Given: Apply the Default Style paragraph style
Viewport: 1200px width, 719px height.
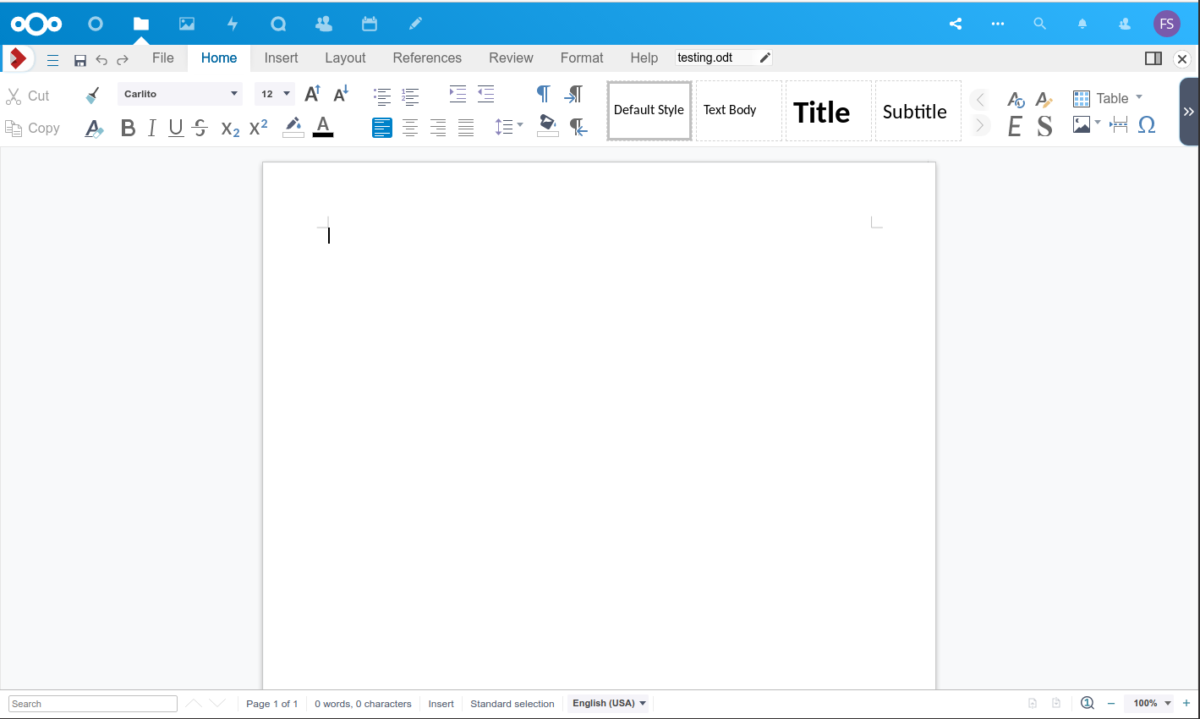Looking at the screenshot, I should click(x=649, y=110).
